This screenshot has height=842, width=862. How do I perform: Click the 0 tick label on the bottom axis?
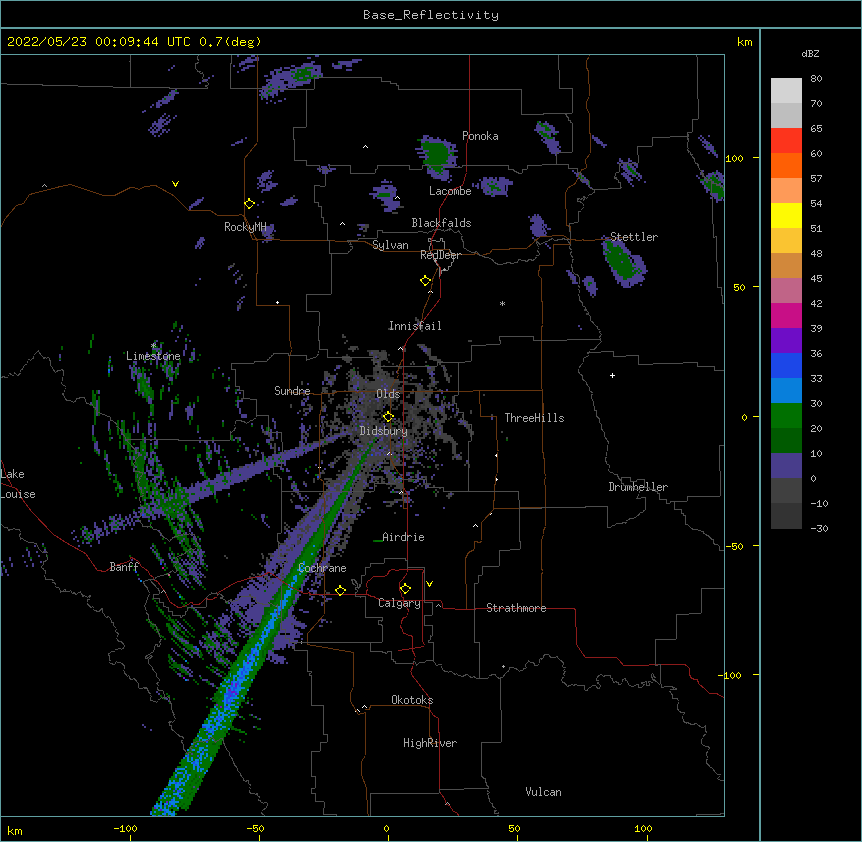click(386, 828)
